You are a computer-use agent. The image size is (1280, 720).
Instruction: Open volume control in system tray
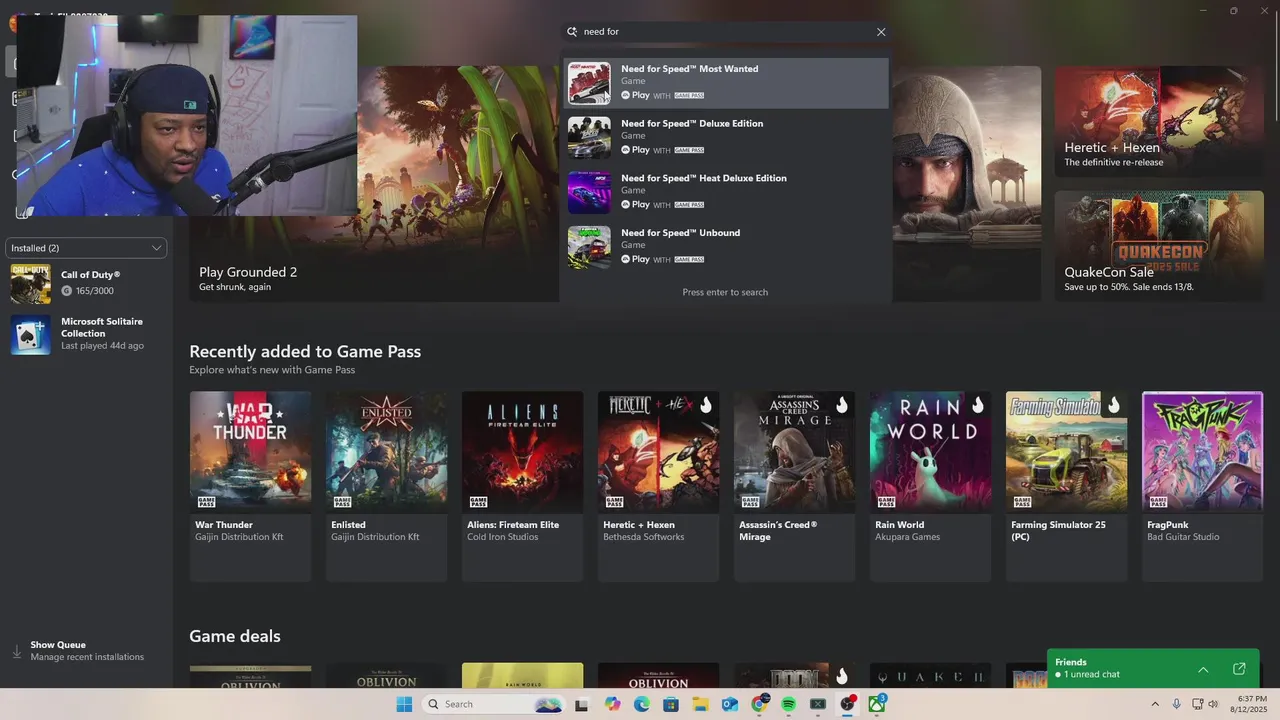(x=1213, y=704)
